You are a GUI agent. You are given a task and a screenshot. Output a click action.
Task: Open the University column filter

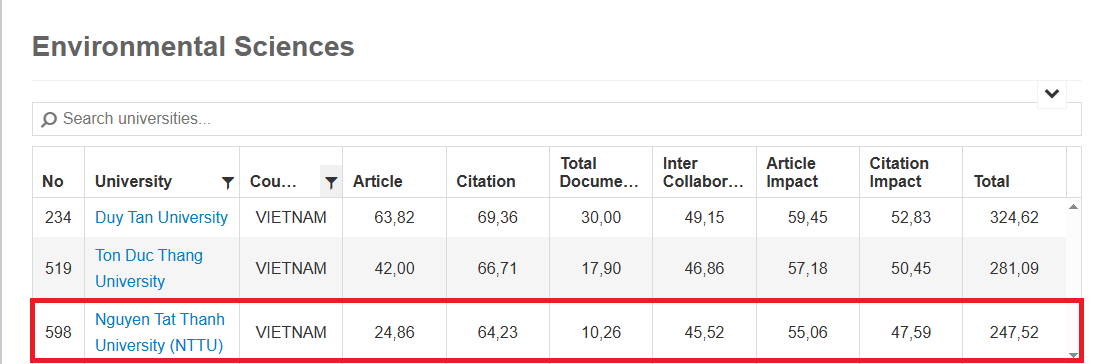[228, 183]
